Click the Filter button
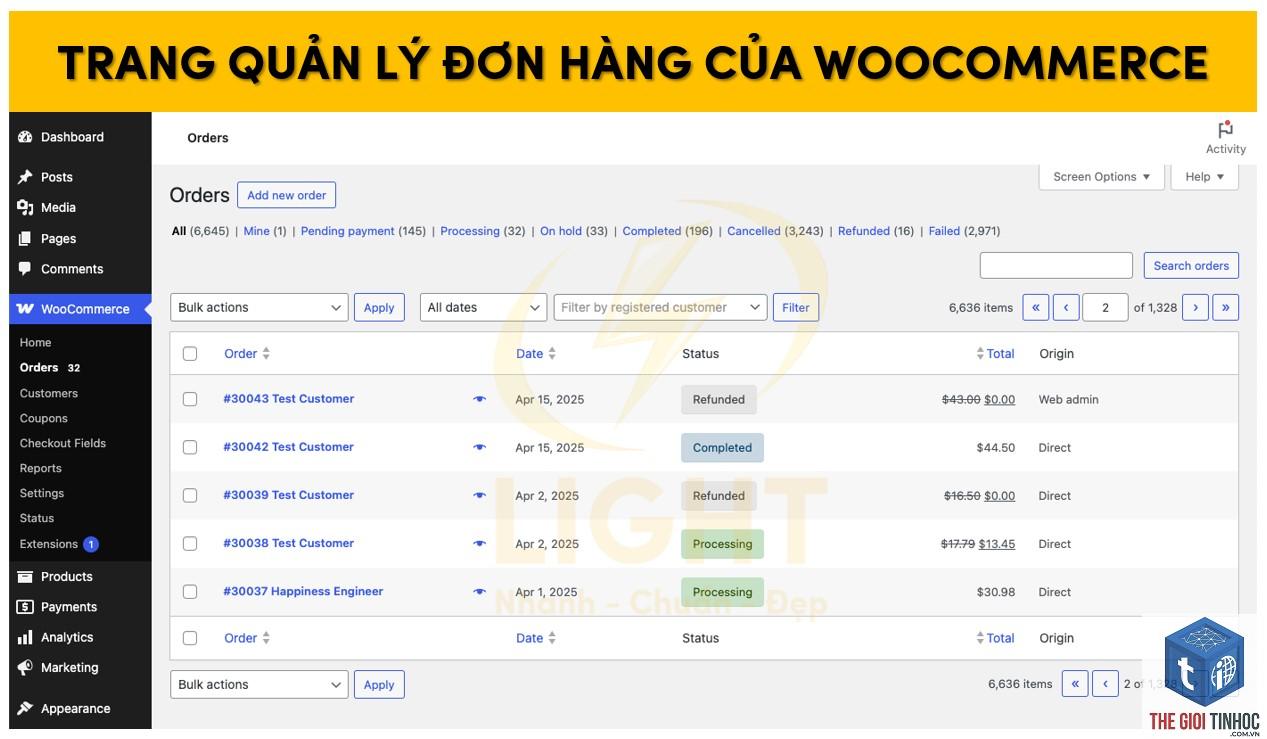Image resolution: width=1267 pixels, height=739 pixels. pyautogui.click(x=796, y=307)
